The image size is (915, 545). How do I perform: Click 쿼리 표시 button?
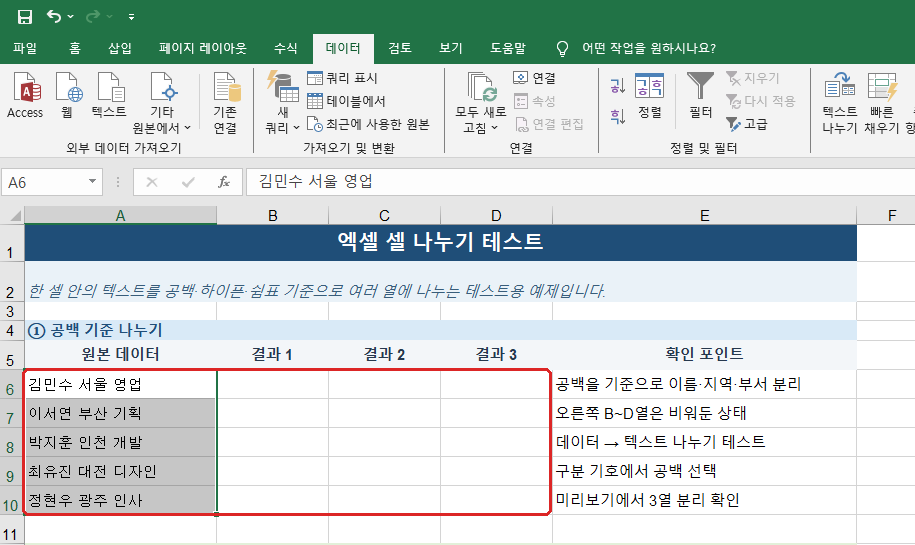[x=343, y=78]
